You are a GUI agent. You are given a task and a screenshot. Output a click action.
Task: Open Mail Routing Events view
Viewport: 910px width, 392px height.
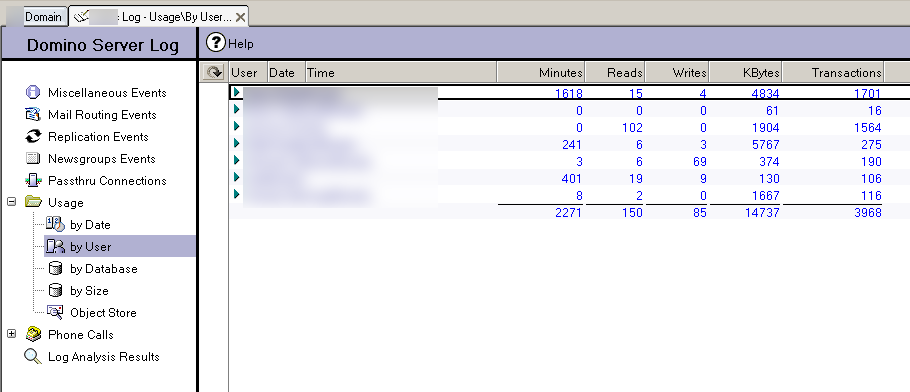tap(102, 115)
